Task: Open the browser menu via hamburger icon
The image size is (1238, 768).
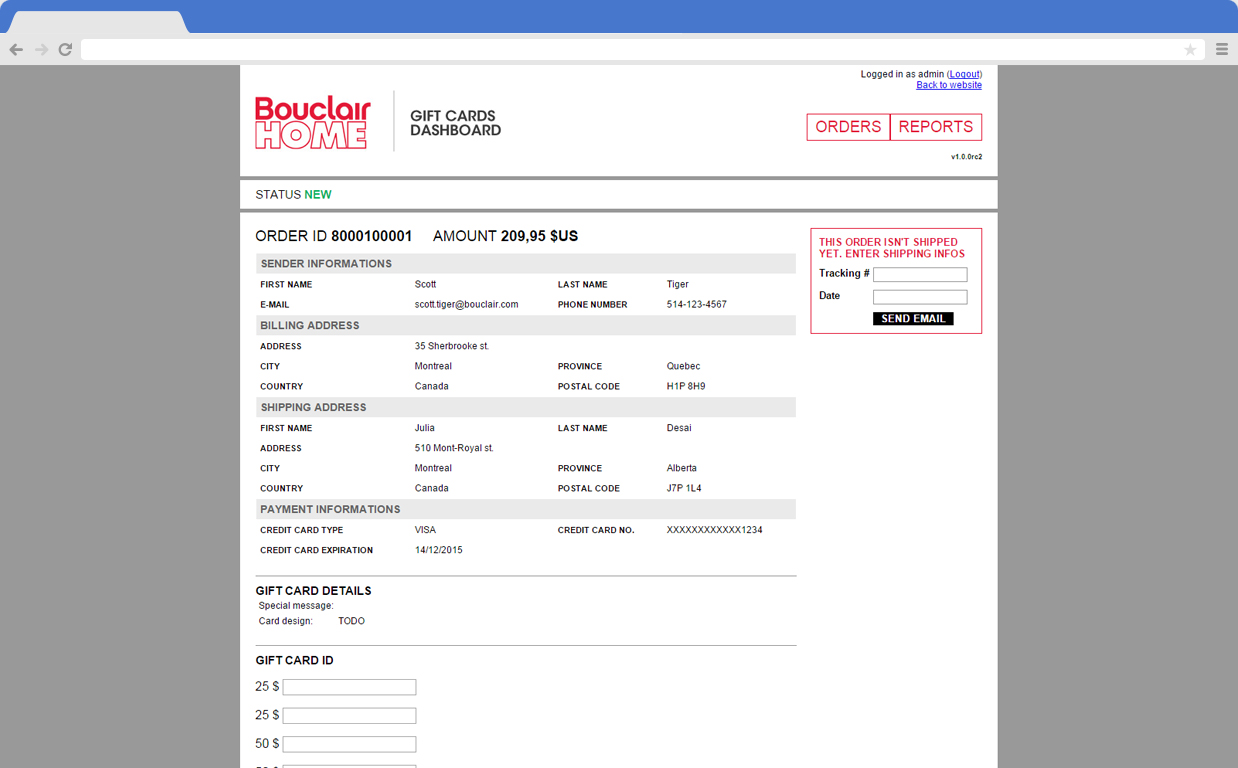Action: (1221, 48)
